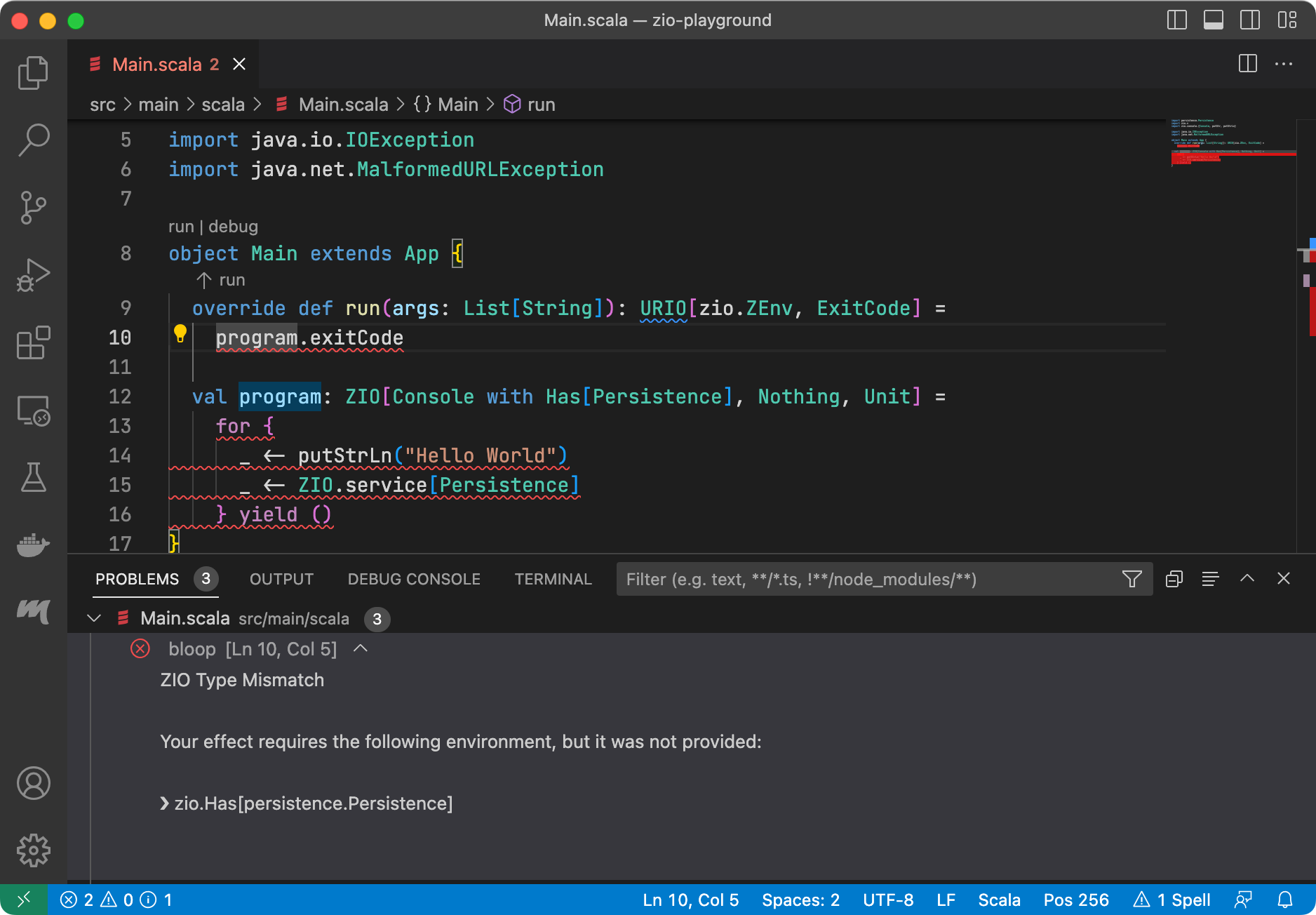1316x915 pixels.
Task: Click the remote window indicator
Action: point(23,900)
